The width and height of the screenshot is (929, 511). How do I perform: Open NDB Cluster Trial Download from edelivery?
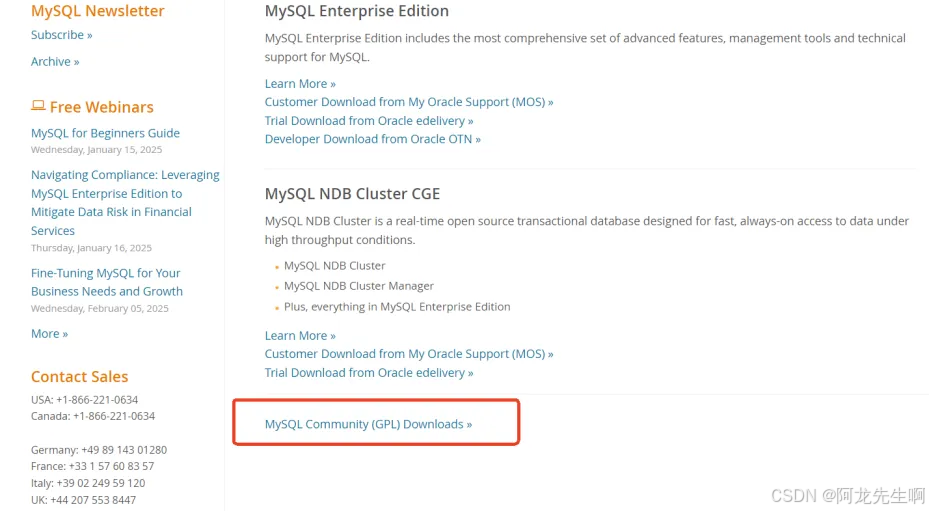click(x=369, y=373)
